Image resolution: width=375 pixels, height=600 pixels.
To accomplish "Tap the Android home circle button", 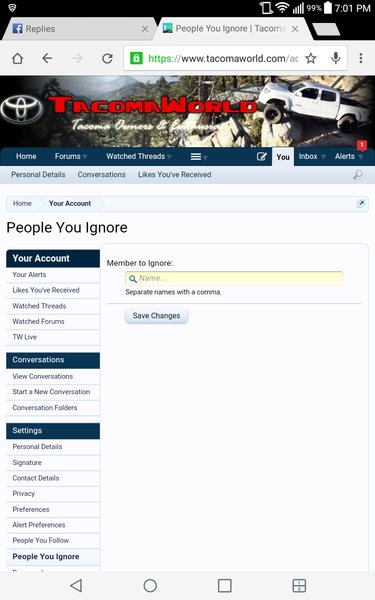I will pyautogui.click(x=150, y=585).
